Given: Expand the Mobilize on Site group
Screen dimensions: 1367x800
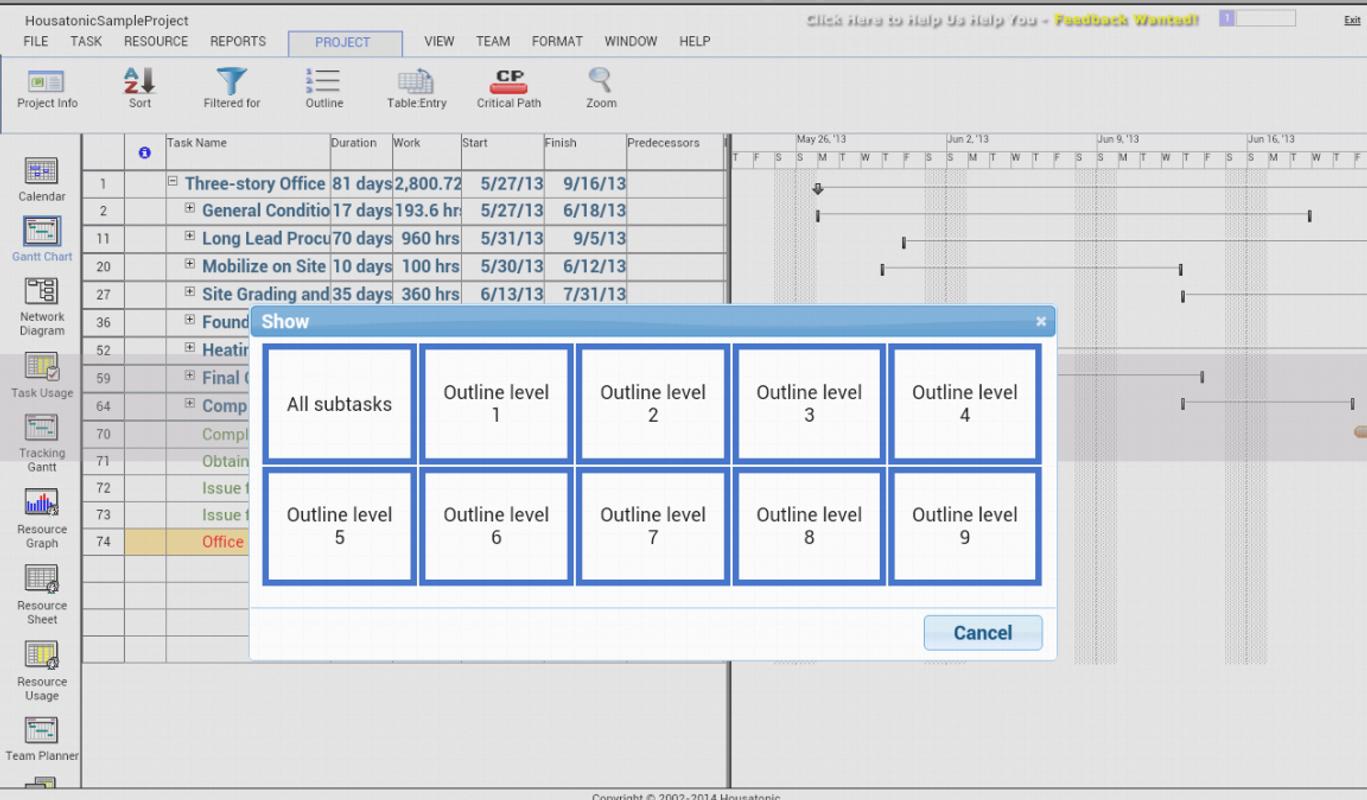Looking at the screenshot, I should (x=190, y=265).
